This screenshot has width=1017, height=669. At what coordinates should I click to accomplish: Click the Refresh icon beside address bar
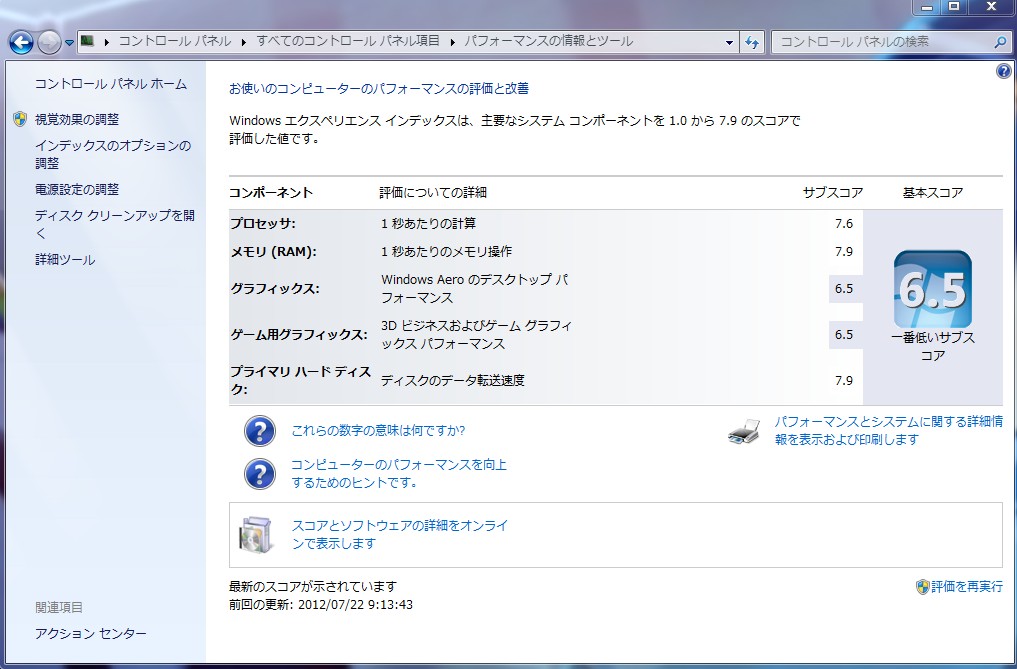tap(753, 42)
